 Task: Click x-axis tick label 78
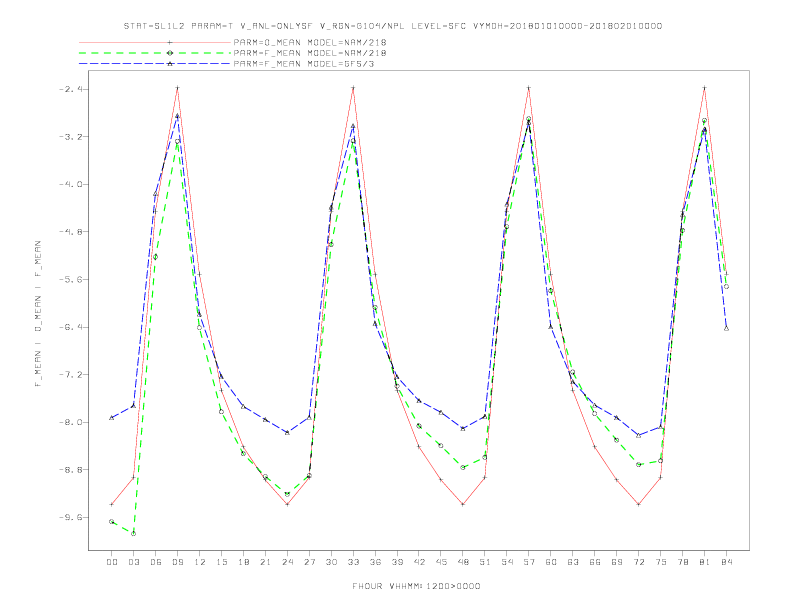coord(683,562)
